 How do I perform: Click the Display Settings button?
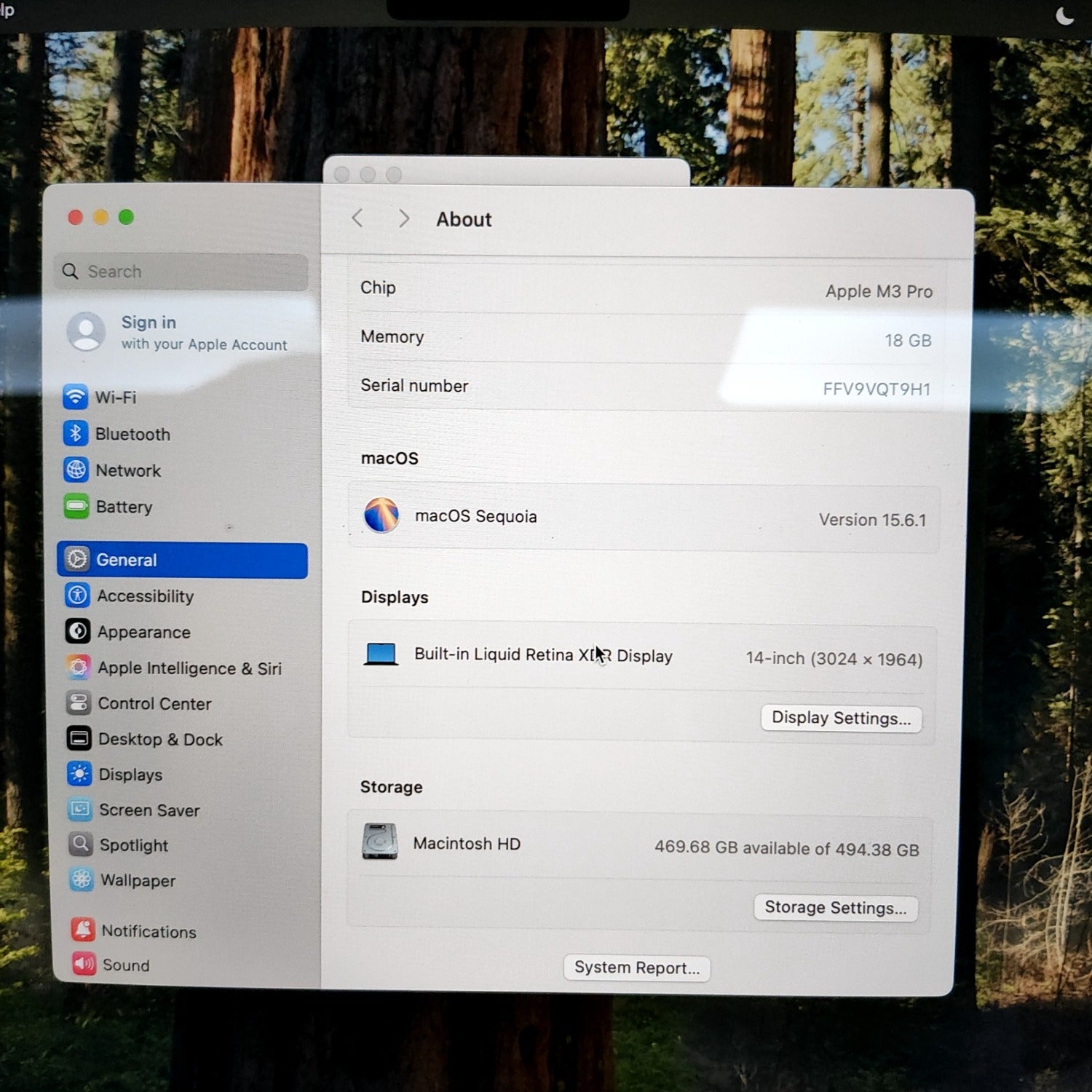(841, 719)
